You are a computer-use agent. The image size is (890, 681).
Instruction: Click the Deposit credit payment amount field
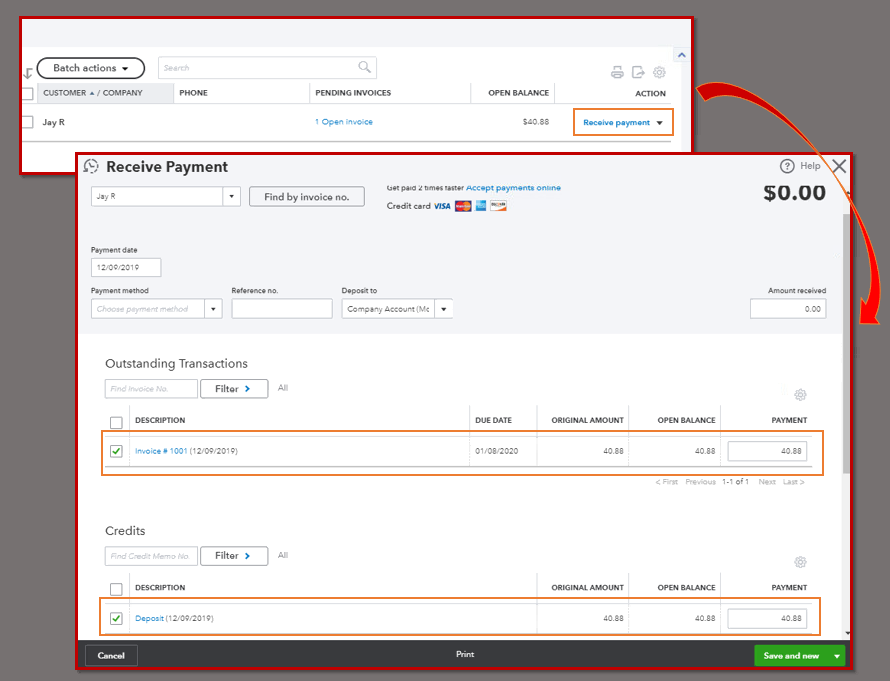click(x=767, y=619)
